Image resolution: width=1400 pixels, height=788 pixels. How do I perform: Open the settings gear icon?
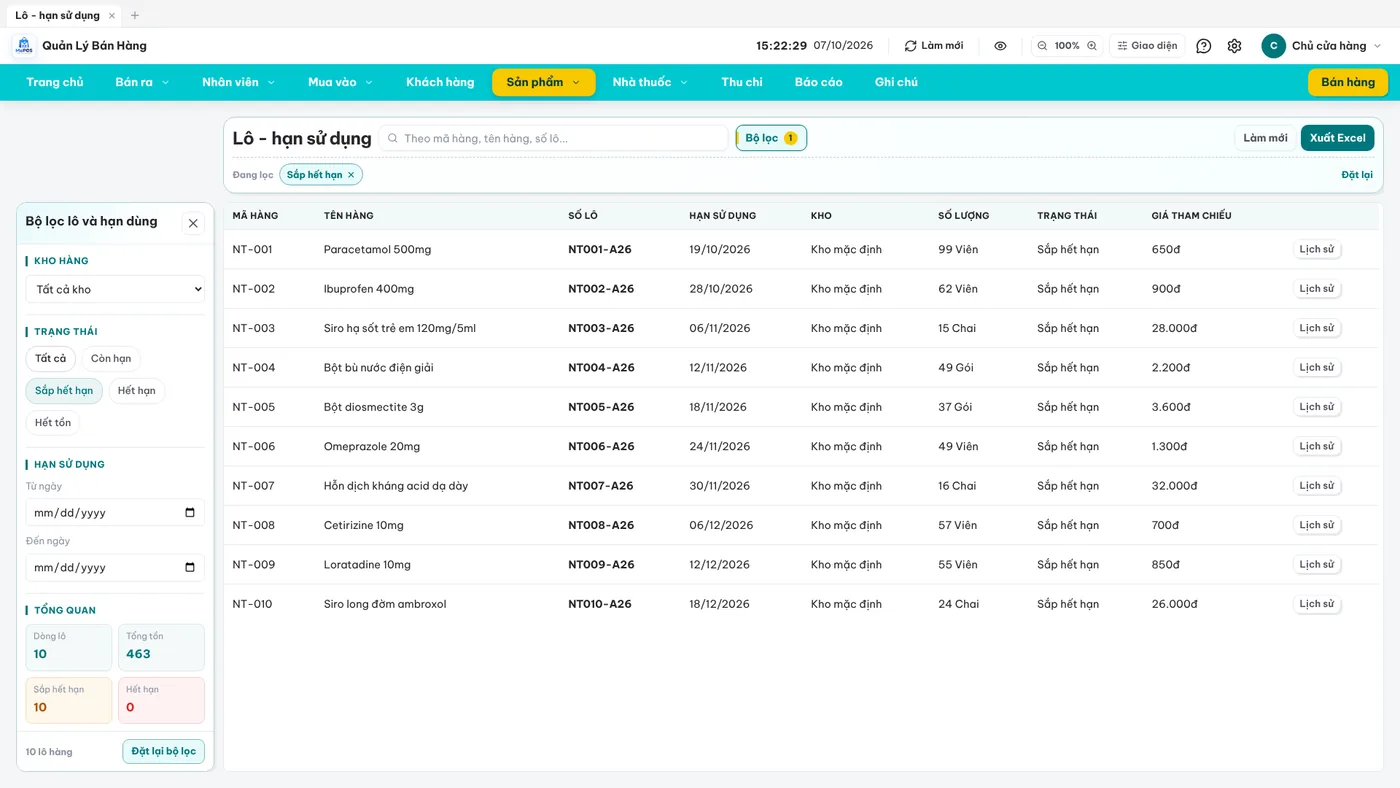click(x=1234, y=46)
